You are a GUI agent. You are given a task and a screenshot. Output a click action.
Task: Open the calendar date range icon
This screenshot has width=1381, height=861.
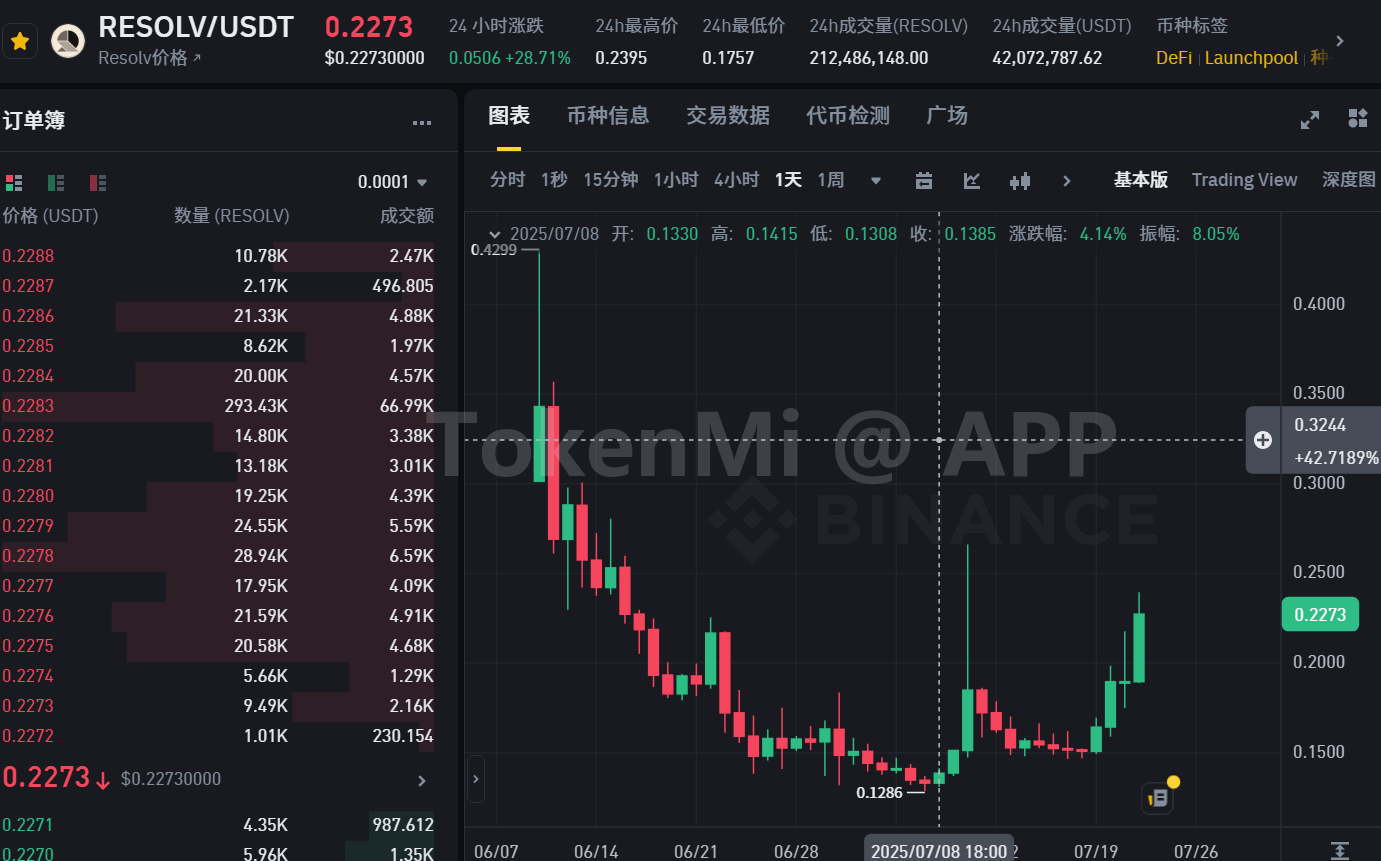click(x=924, y=180)
